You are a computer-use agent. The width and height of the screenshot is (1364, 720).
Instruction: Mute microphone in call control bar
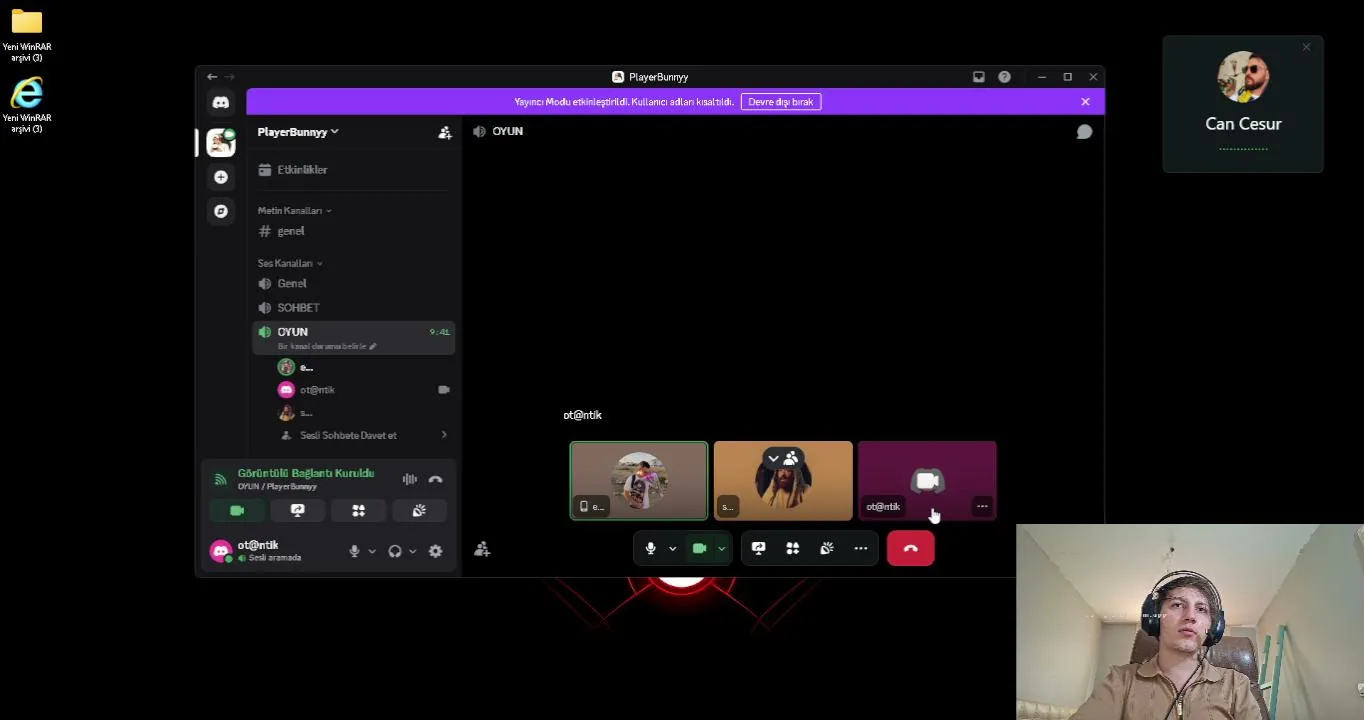tap(650, 549)
